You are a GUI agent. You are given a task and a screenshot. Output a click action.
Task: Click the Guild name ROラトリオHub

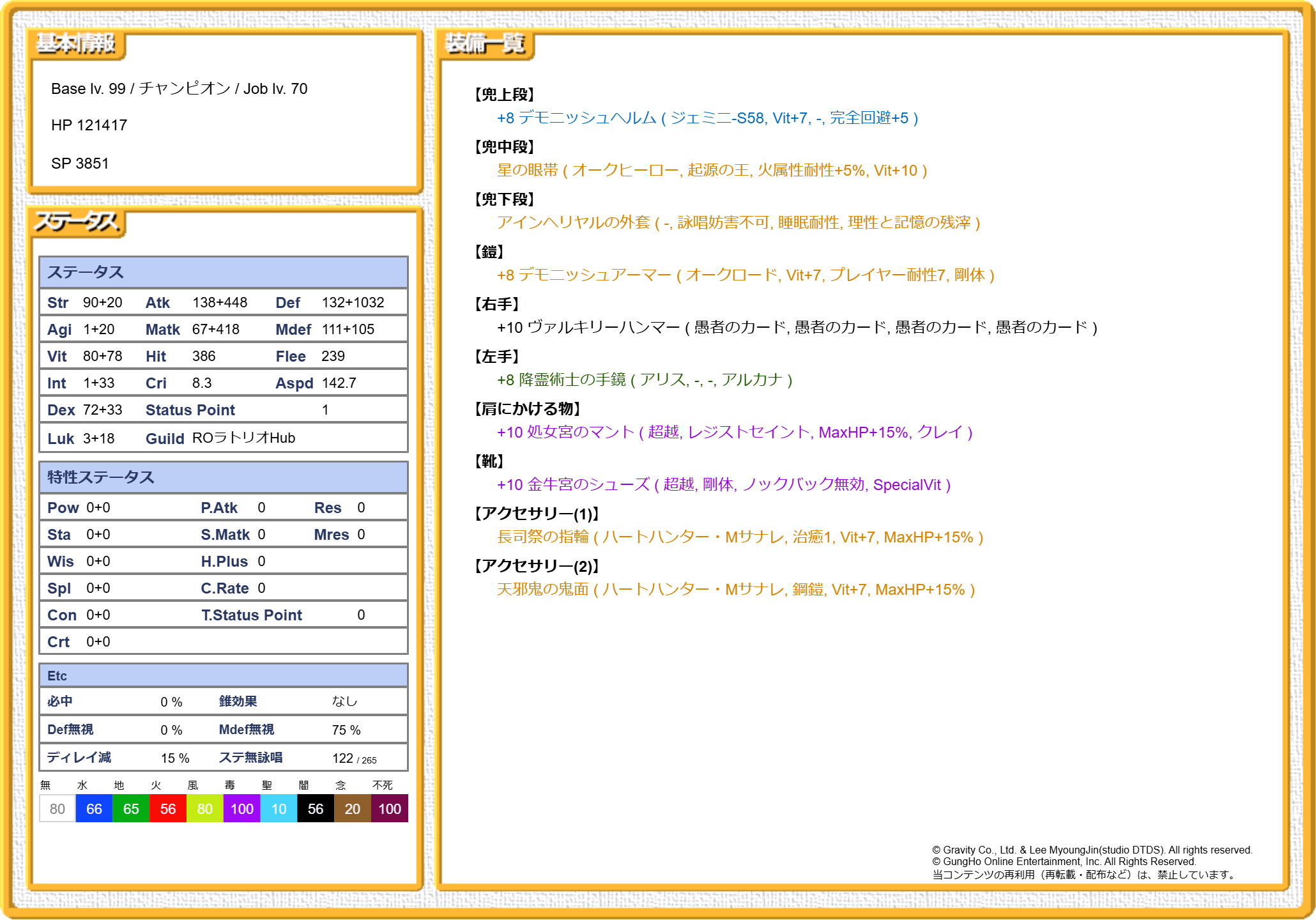click(x=243, y=438)
